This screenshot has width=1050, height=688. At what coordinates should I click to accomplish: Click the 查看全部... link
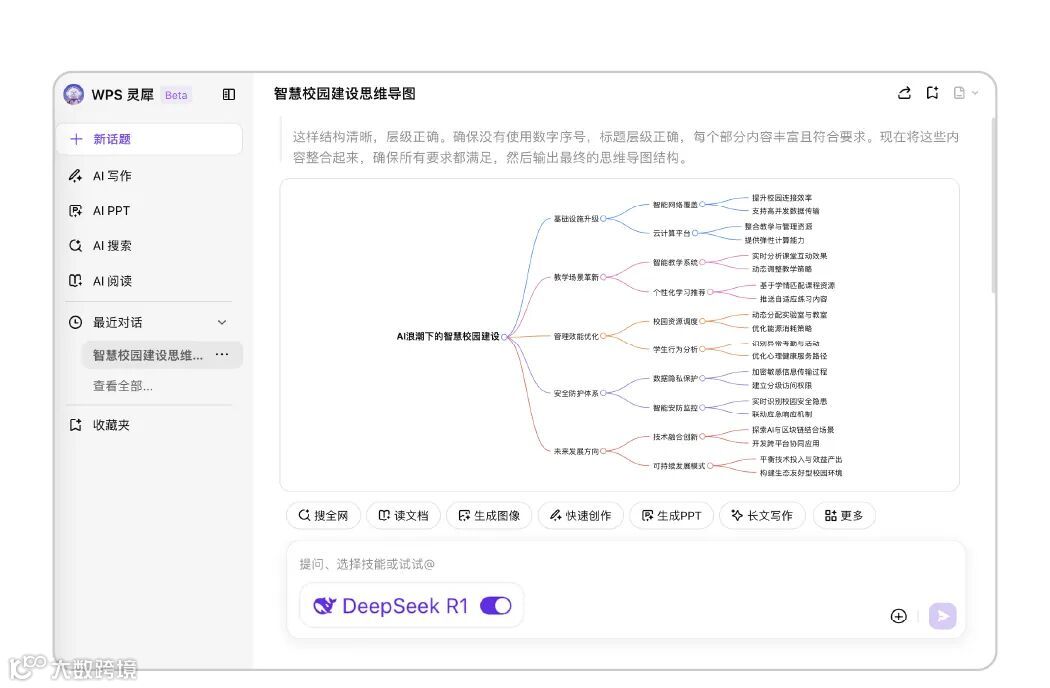click(x=123, y=386)
